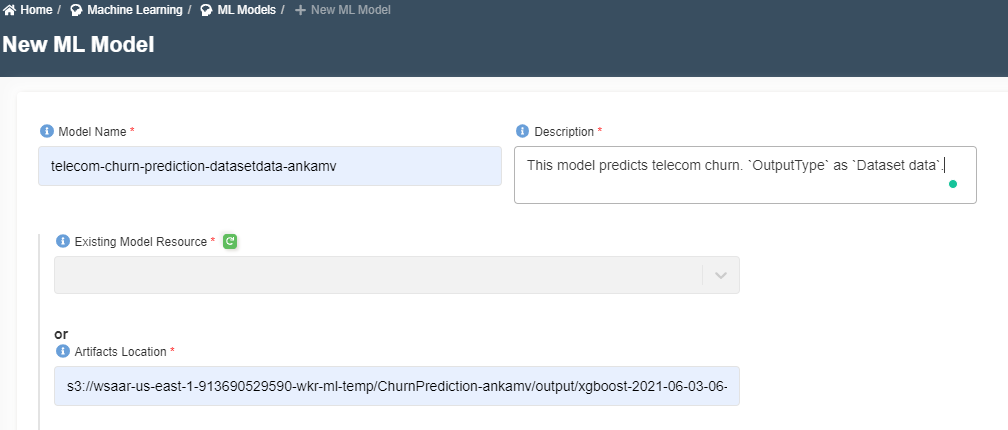Screen dimensions: 1008x430
Task: Focus the Model Name input field
Action: coord(269,166)
